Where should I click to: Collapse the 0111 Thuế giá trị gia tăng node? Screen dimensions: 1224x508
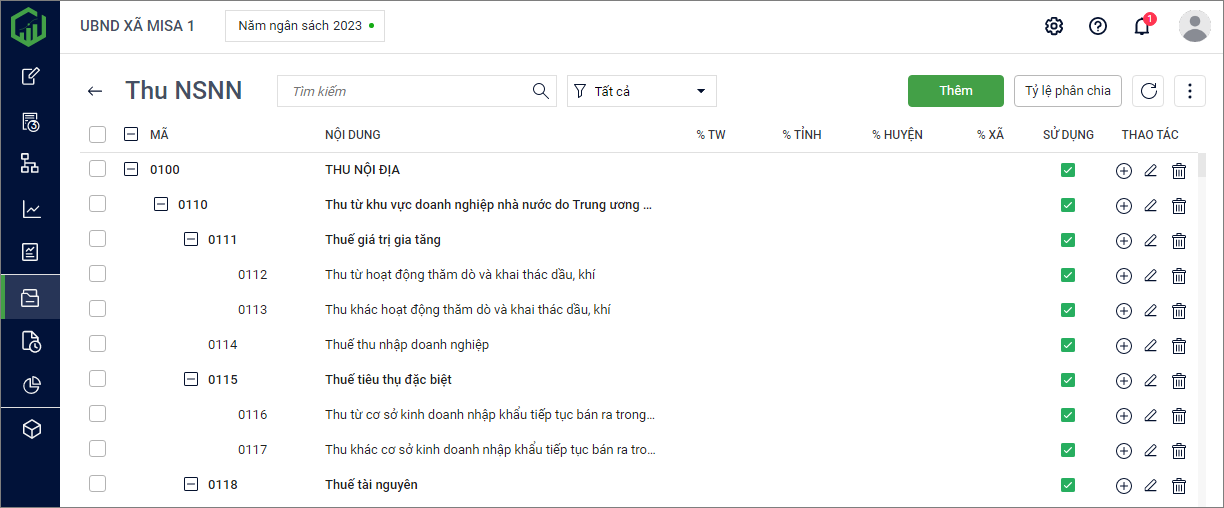click(191, 239)
